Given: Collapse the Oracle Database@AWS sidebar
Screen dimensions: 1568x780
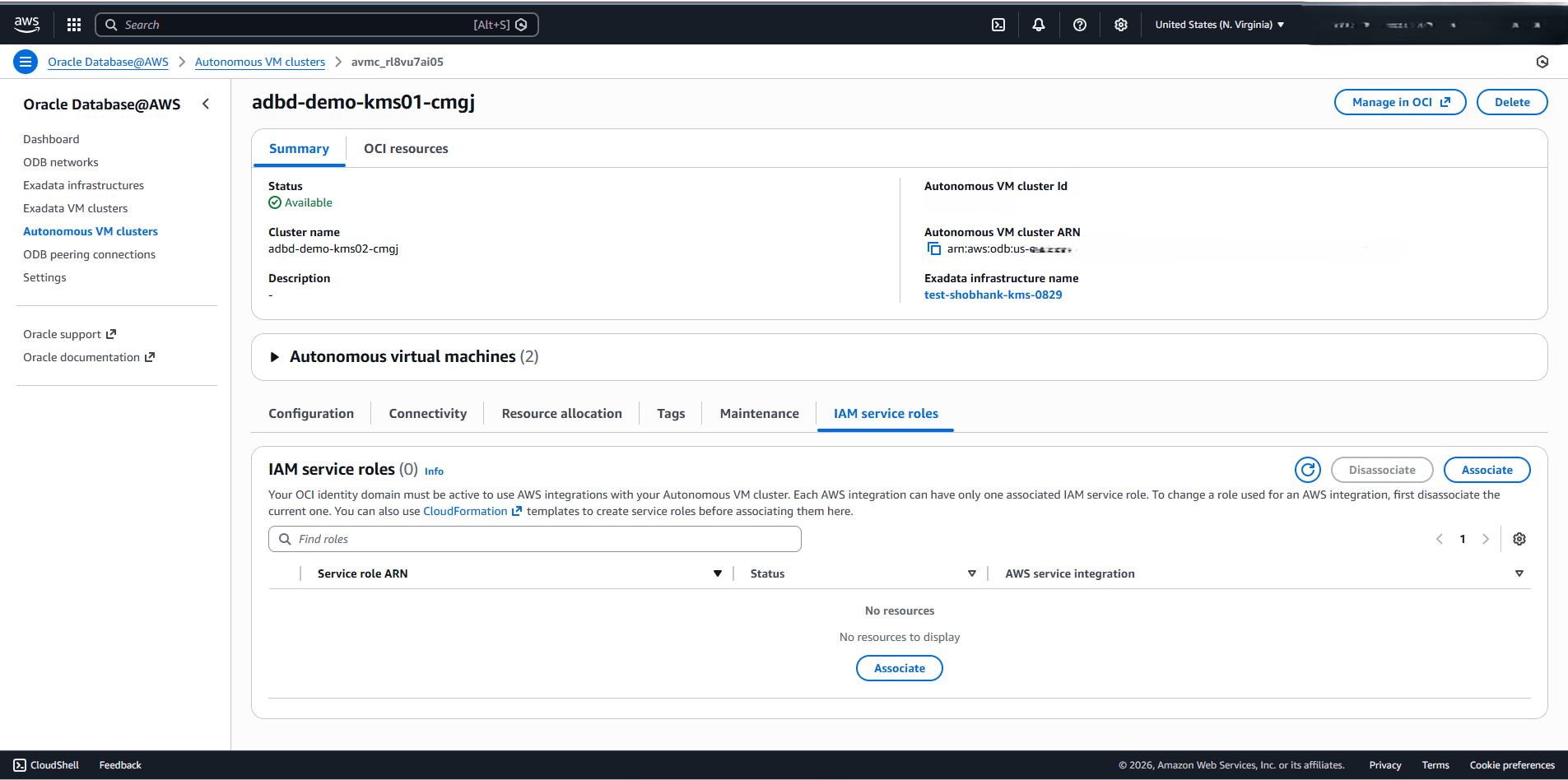Looking at the screenshot, I should (206, 104).
